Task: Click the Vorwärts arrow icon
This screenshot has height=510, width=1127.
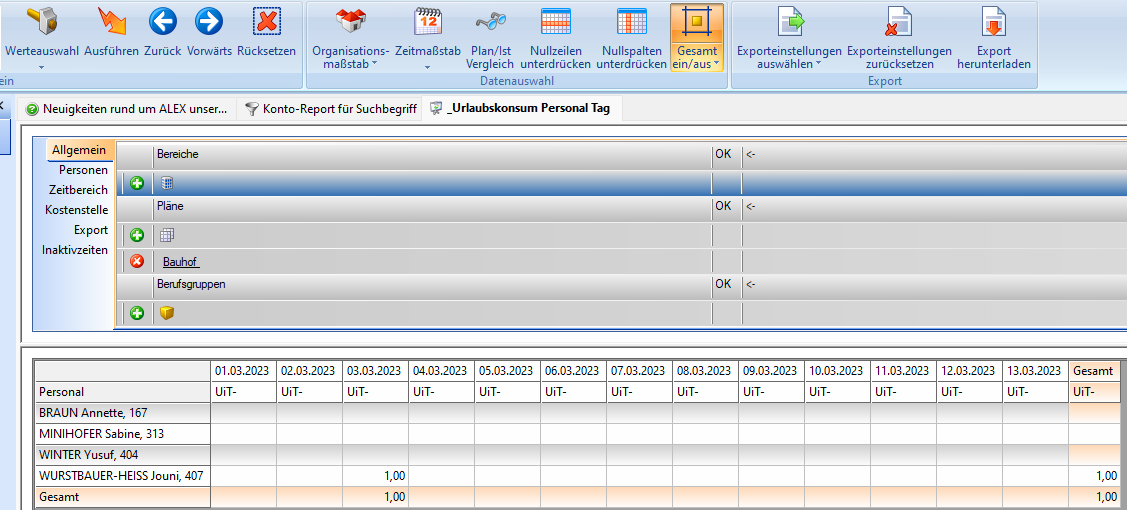Action: (208, 22)
